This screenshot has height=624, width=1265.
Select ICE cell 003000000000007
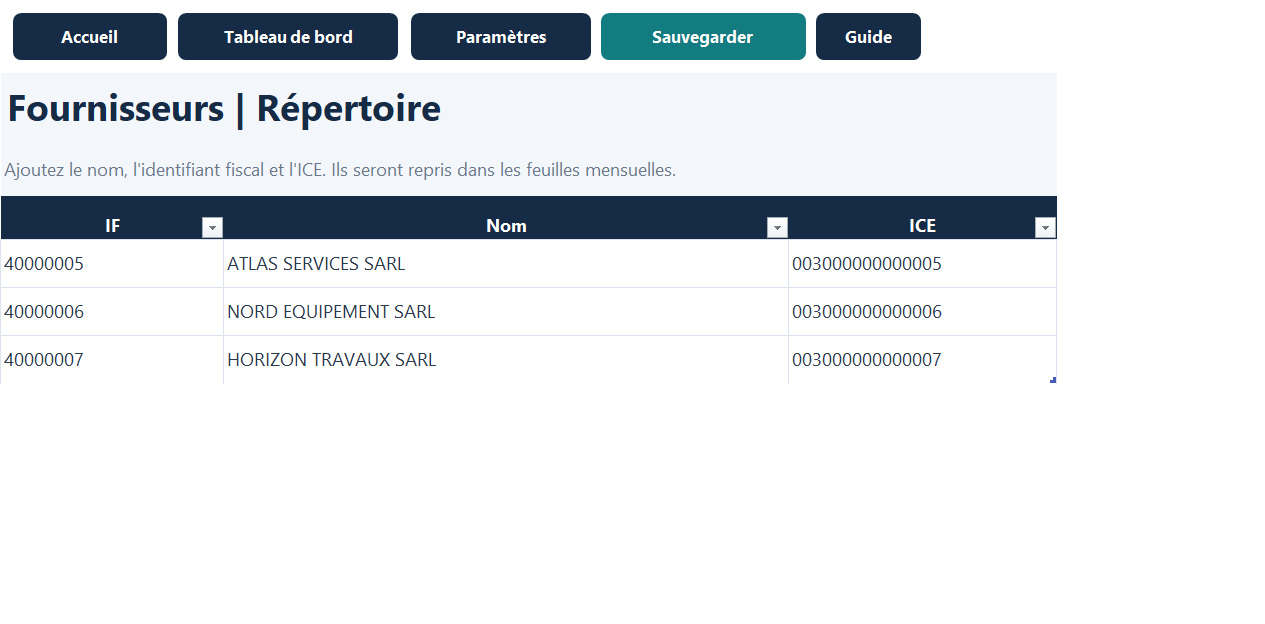[x=922, y=360]
